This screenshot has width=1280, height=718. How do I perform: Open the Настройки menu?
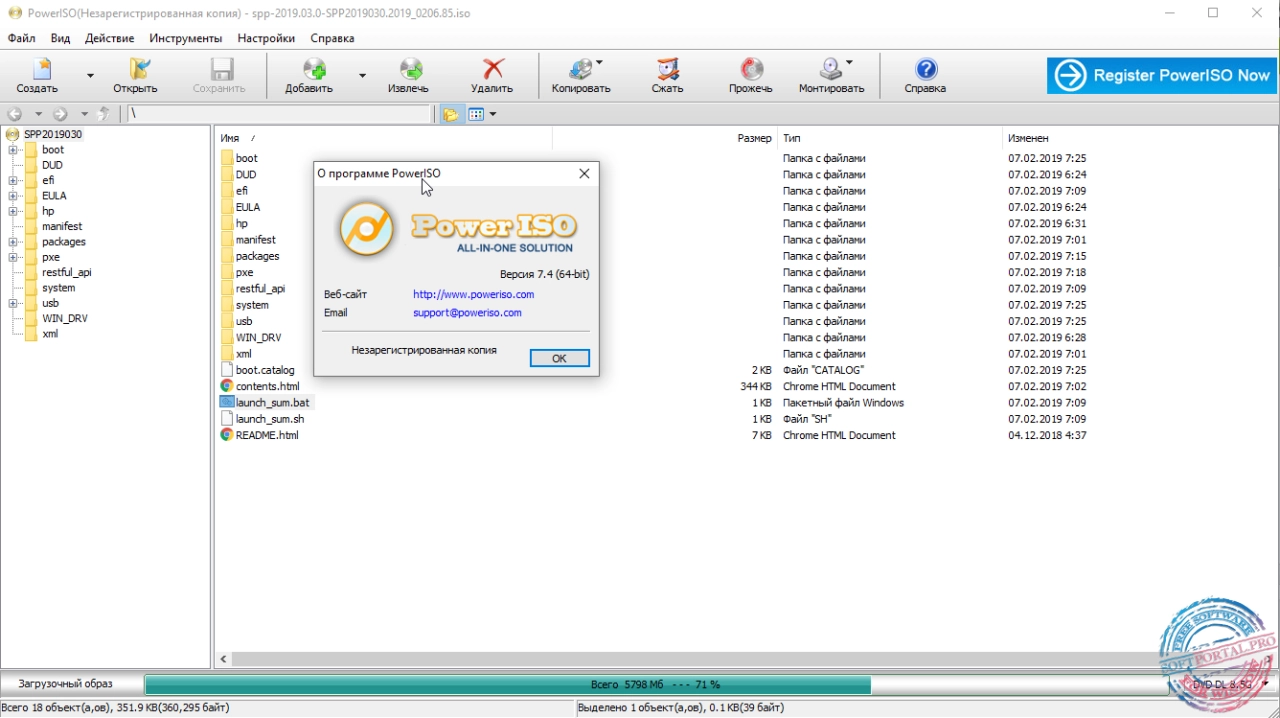pos(266,38)
